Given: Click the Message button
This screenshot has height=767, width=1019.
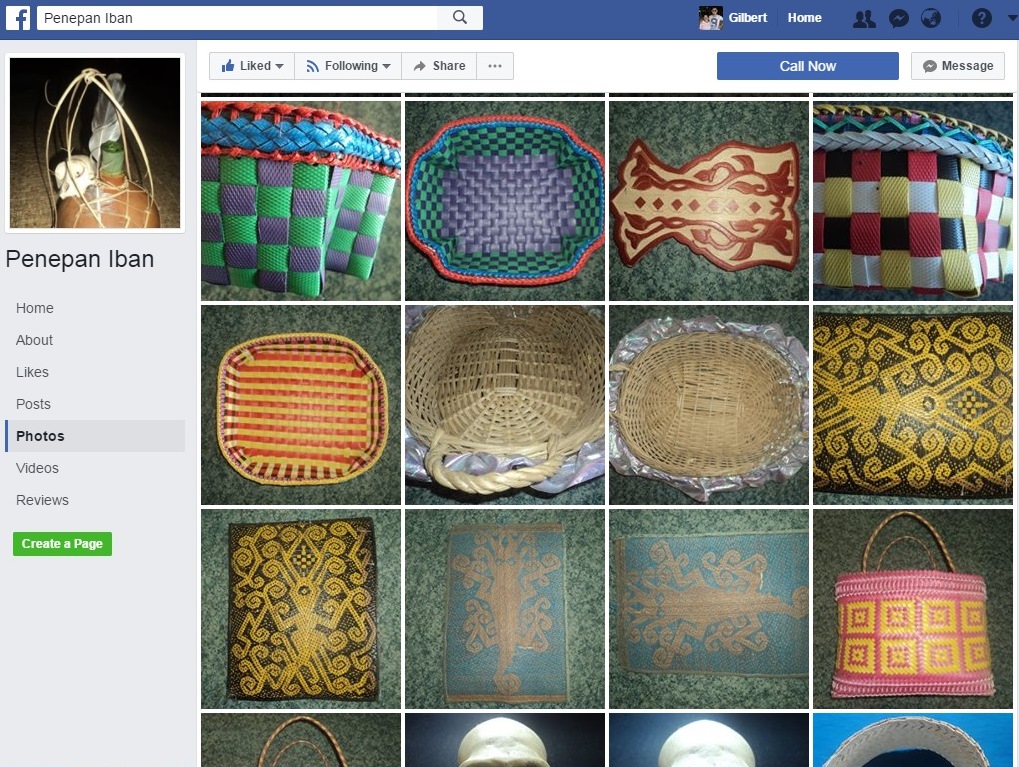Looking at the screenshot, I should point(958,66).
